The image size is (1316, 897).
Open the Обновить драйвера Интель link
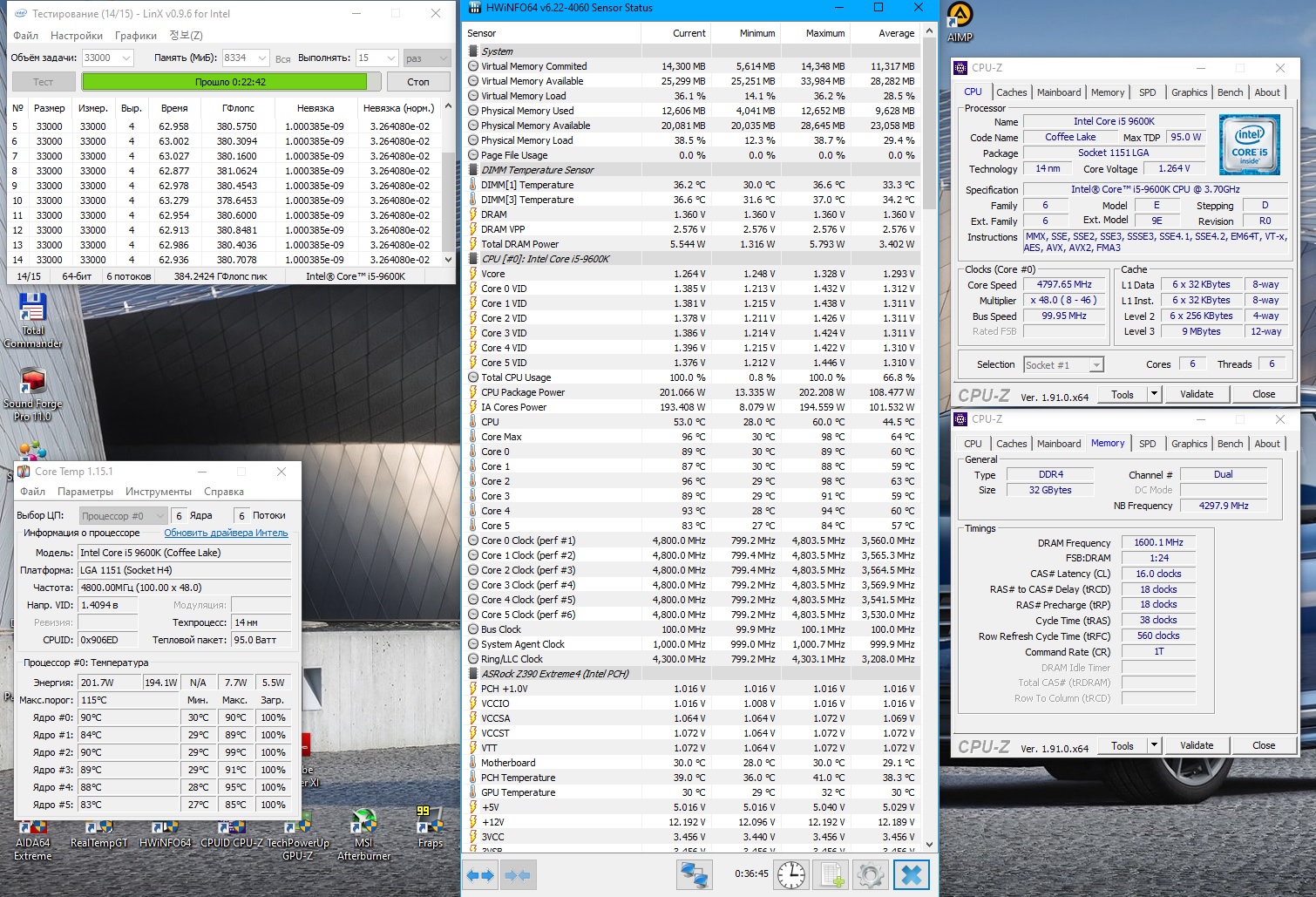(x=226, y=533)
